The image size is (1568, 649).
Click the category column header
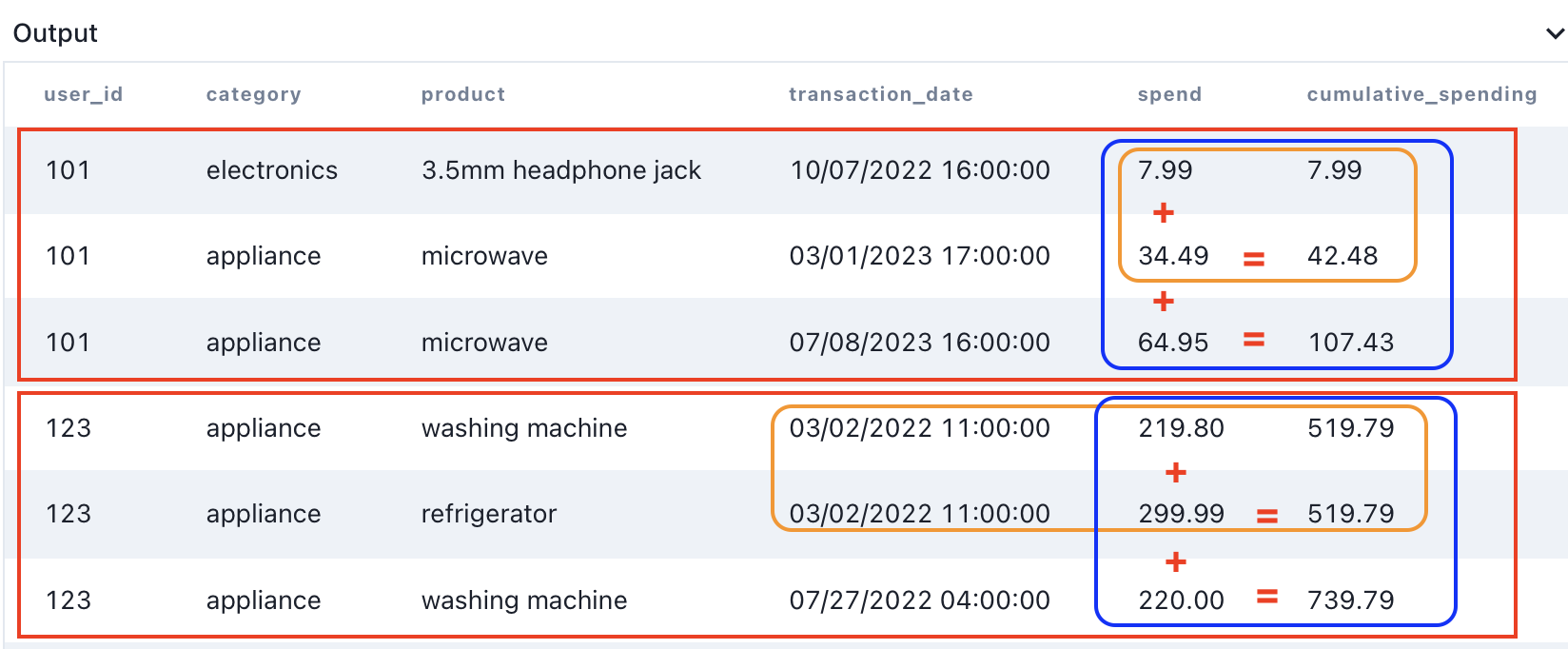(253, 94)
